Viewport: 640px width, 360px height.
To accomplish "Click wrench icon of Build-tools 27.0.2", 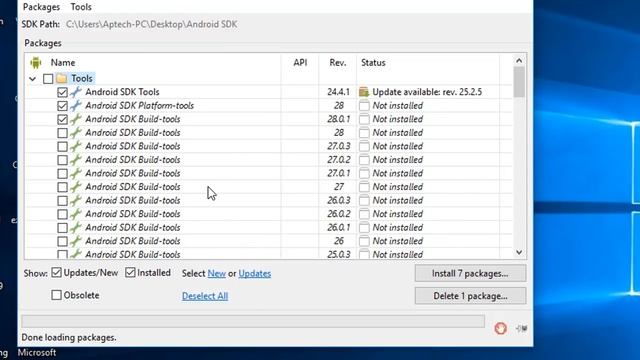I will [x=76, y=160].
